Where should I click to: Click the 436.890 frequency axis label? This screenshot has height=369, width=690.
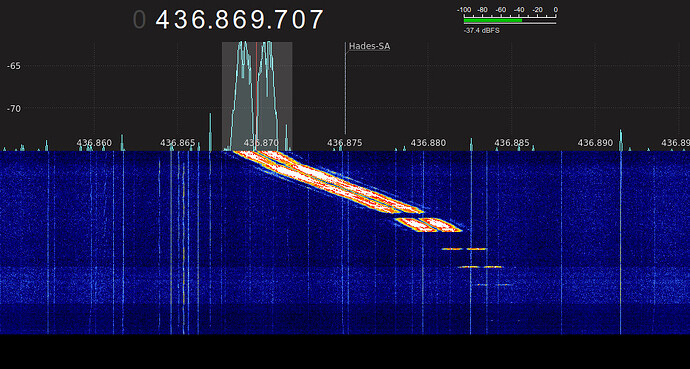595,143
